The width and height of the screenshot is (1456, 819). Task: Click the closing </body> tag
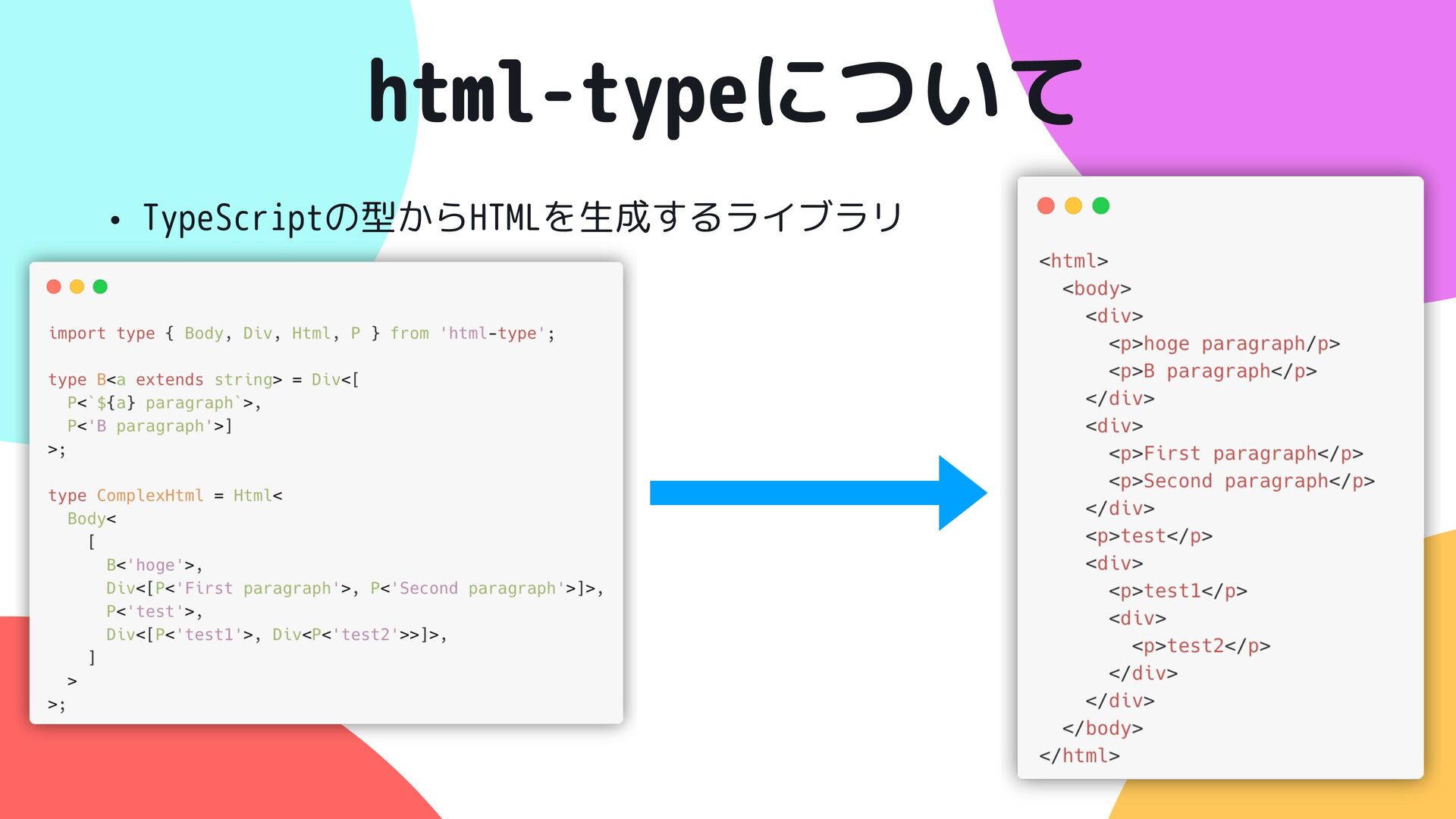[x=1102, y=729]
